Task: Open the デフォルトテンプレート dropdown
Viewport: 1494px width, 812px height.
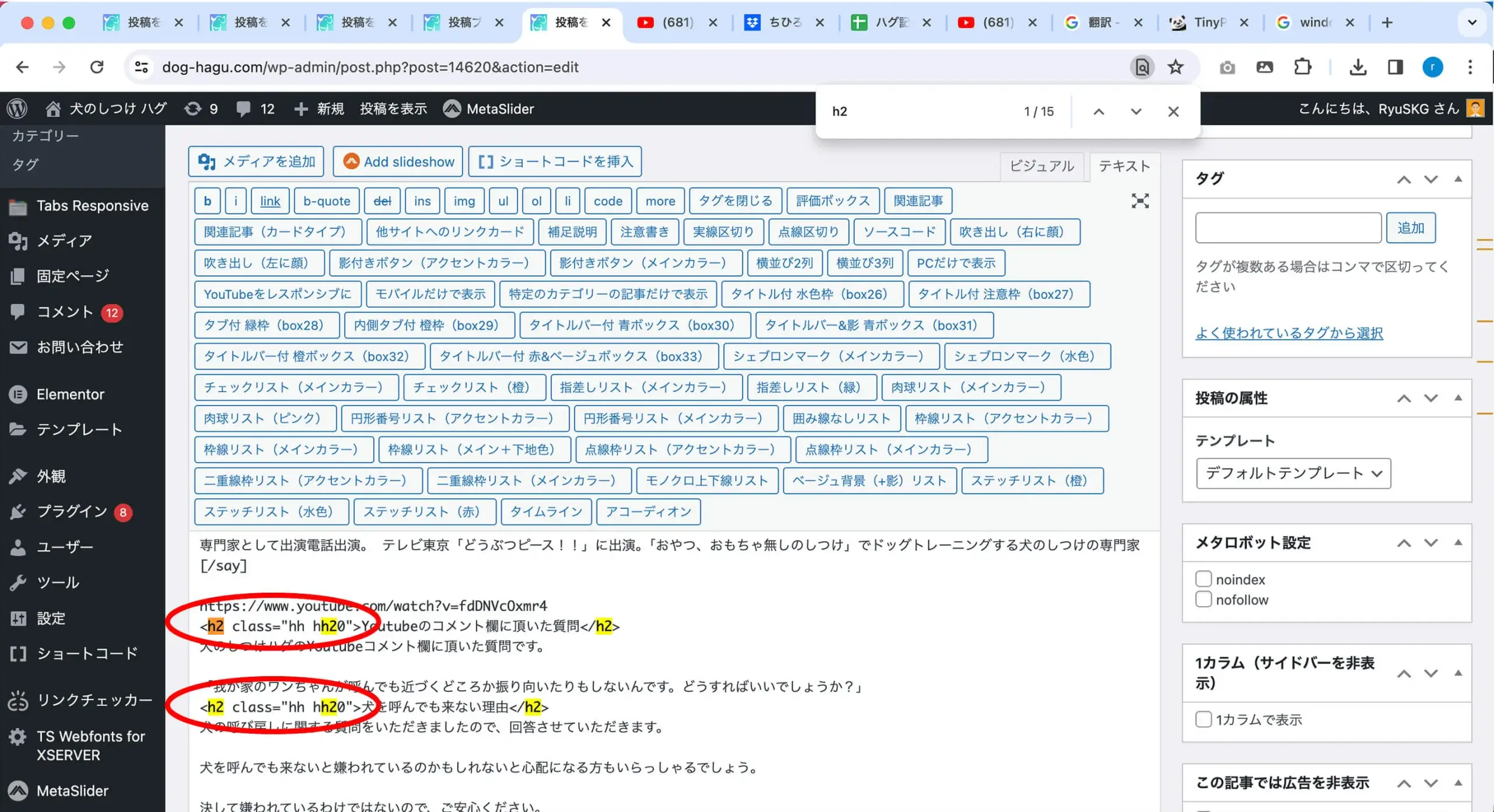Action: 1293,473
